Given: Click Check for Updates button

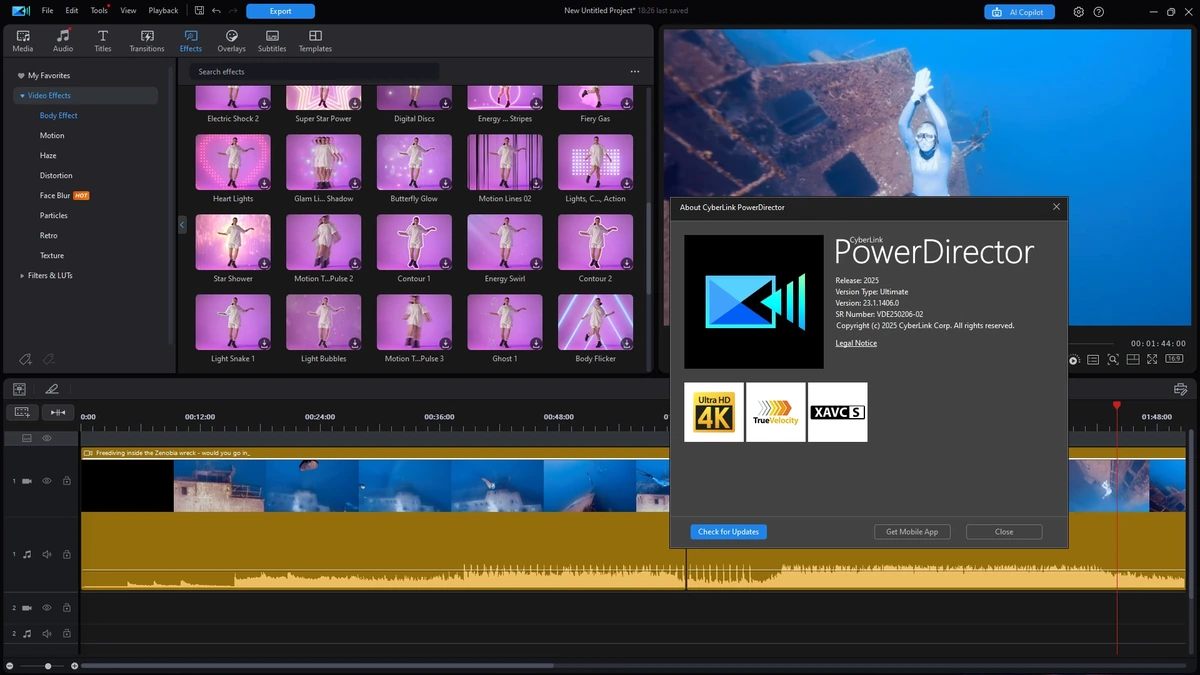Looking at the screenshot, I should click(x=728, y=532).
